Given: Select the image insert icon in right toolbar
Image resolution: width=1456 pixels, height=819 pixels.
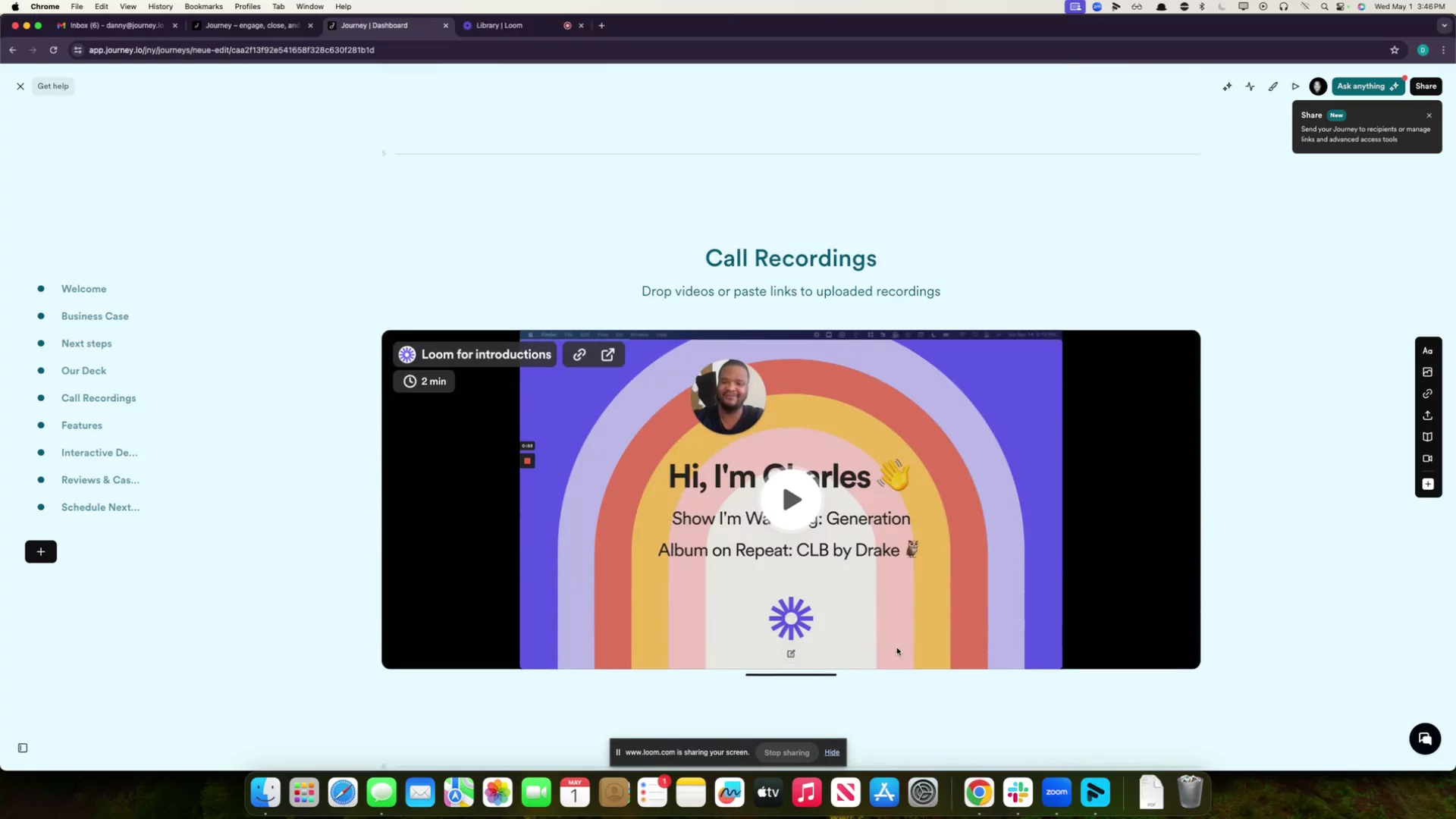Looking at the screenshot, I should pyautogui.click(x=1427, y=372).
